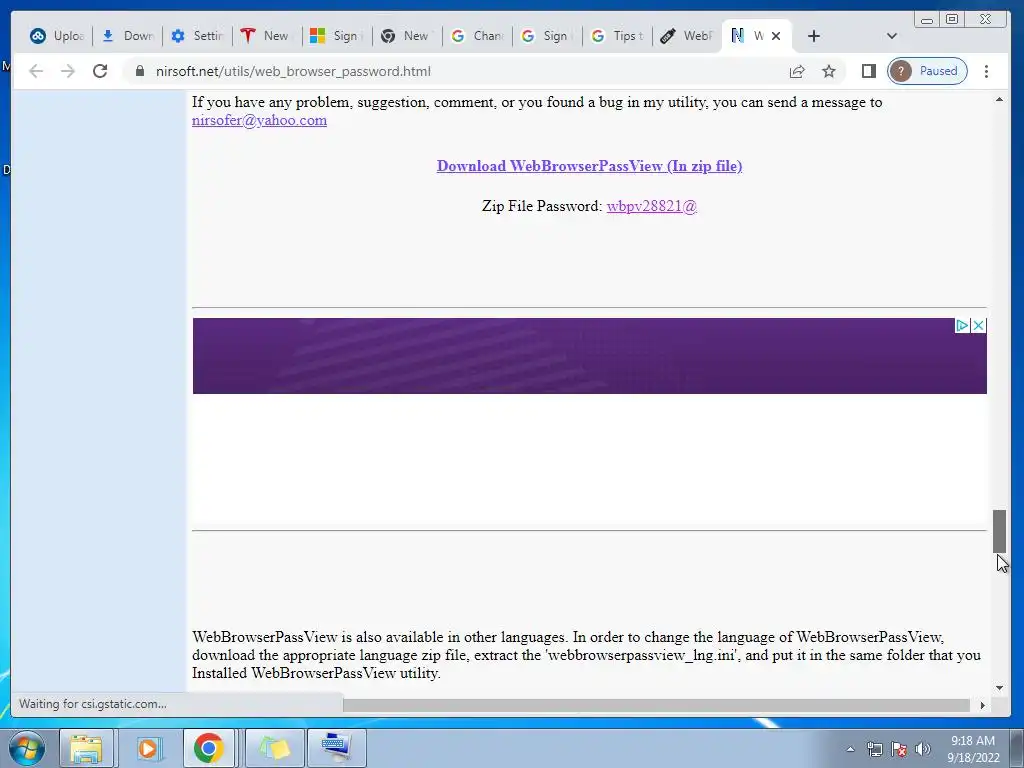
Task: Click the horizontal scrollbar thumb
Action: (x=656, y=705)
